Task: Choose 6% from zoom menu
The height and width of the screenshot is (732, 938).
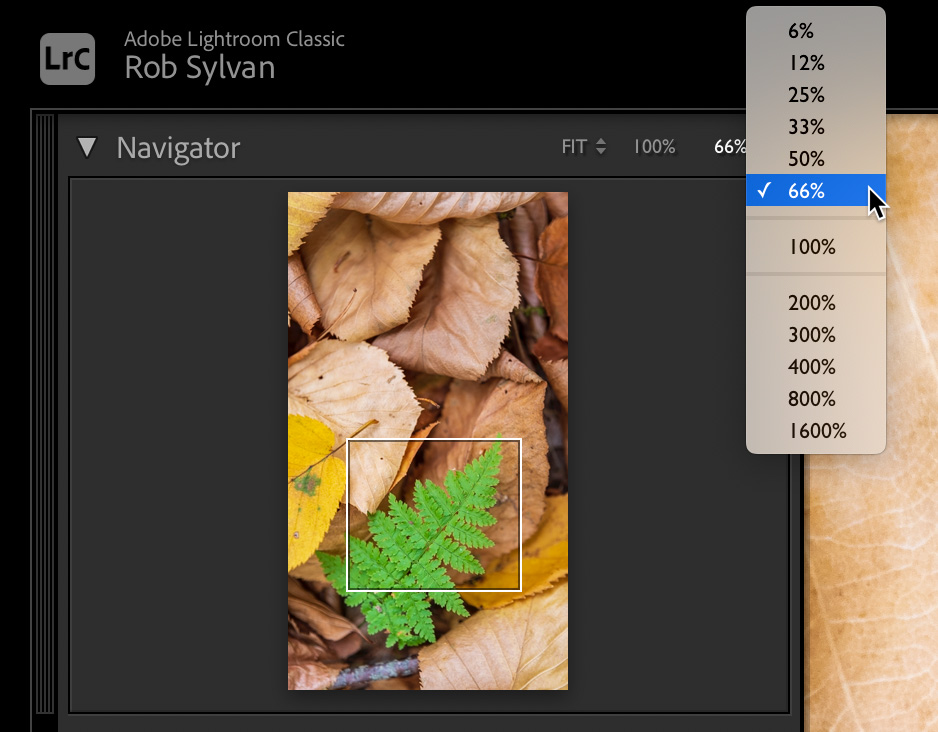Action: [x=816, y=31]
